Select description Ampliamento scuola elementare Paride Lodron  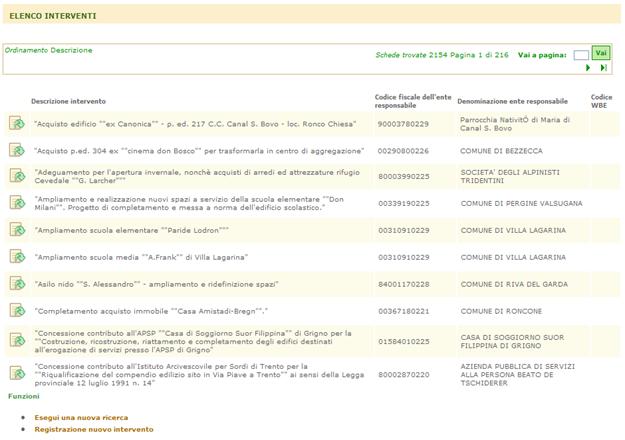[x=132, y=230]
